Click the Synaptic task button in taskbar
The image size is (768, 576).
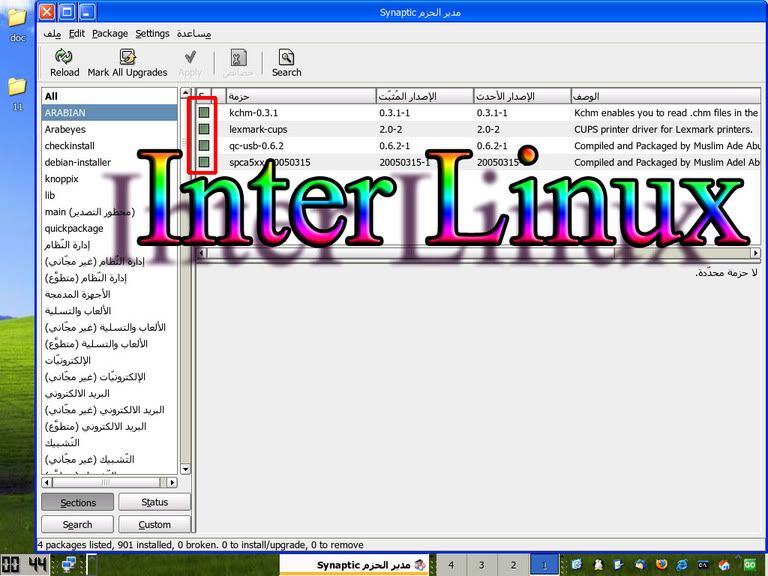[x=354, y=565]
